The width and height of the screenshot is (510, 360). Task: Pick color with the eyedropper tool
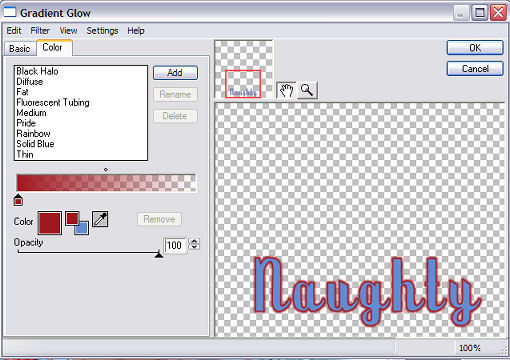pyautogui.click(x=100, y=219)
